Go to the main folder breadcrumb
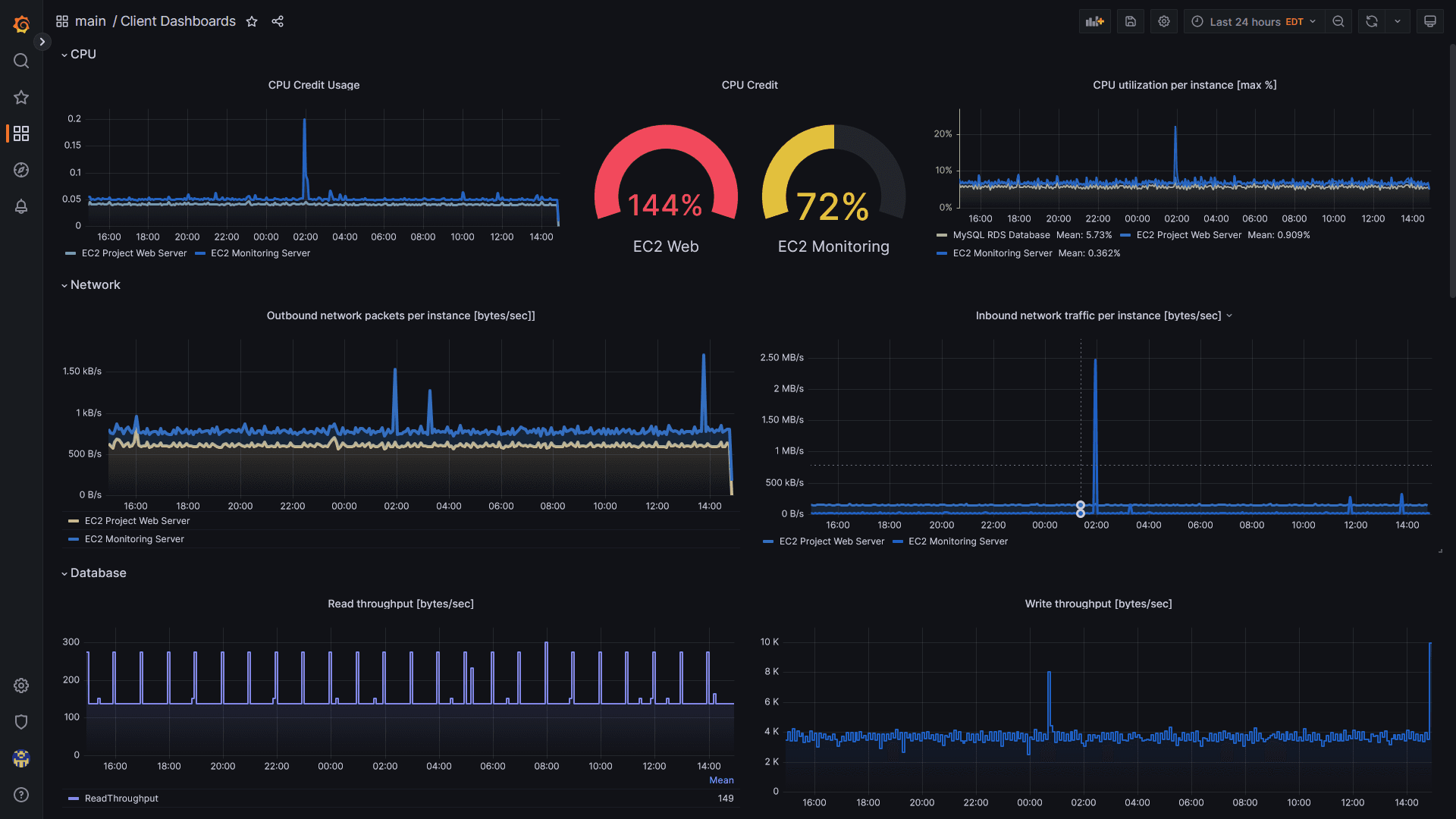 [x=90, y=21]
